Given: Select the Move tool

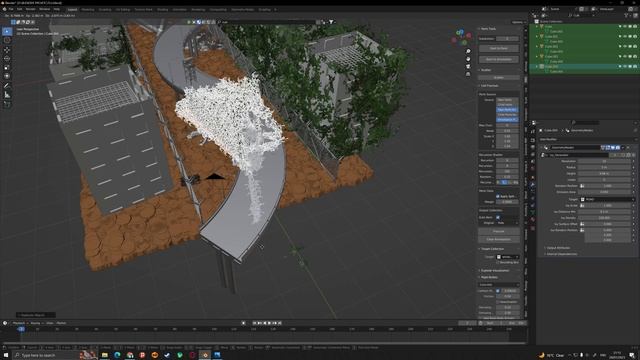Looking at the screenshot, I should (7, 50).
